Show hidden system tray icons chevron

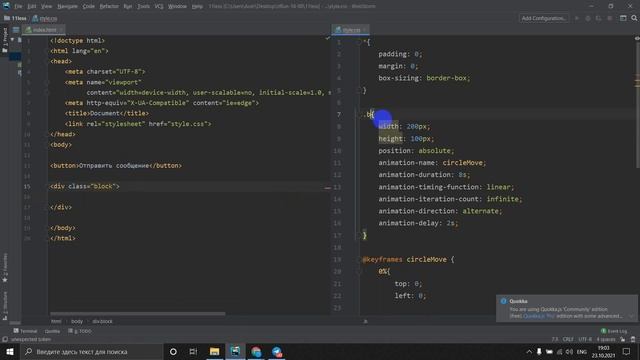529,351
